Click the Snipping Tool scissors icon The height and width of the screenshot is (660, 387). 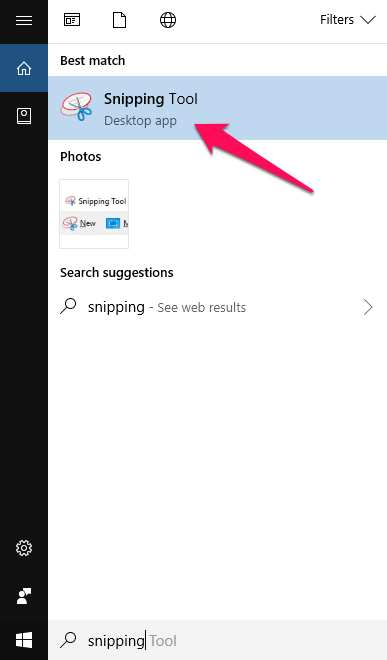76,107
